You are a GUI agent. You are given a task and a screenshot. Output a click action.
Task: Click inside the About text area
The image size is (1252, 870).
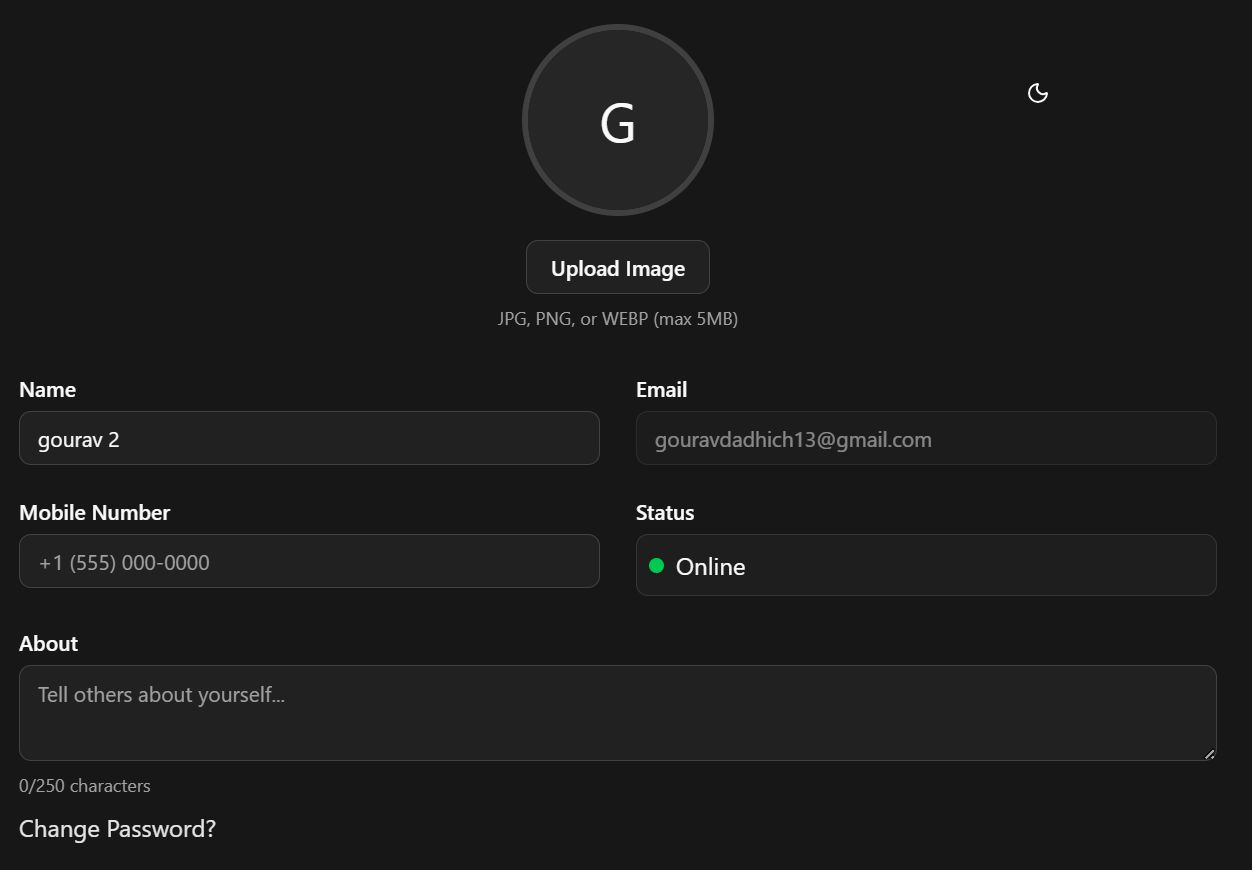(617, 713)
